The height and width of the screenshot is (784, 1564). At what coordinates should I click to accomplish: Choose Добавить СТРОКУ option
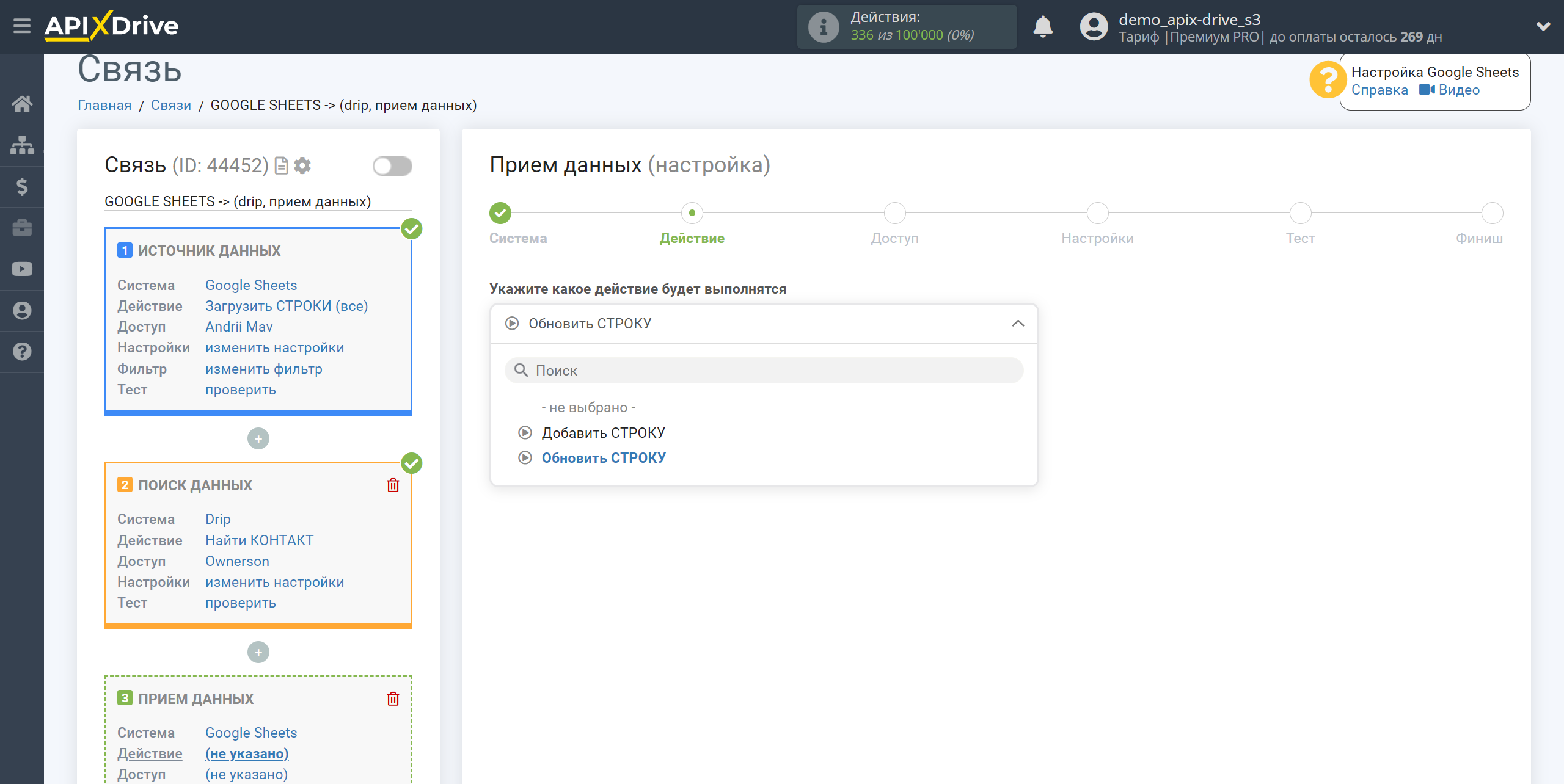[x=603, y=433]
